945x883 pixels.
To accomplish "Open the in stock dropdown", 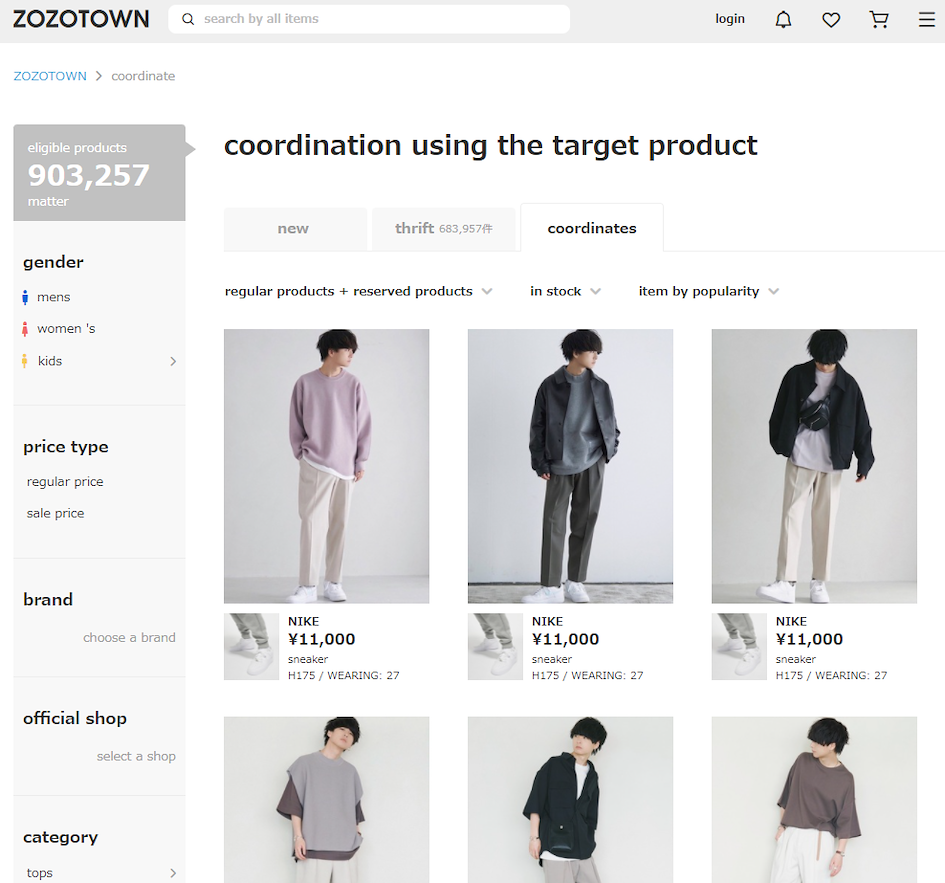I will click(565, 291).
